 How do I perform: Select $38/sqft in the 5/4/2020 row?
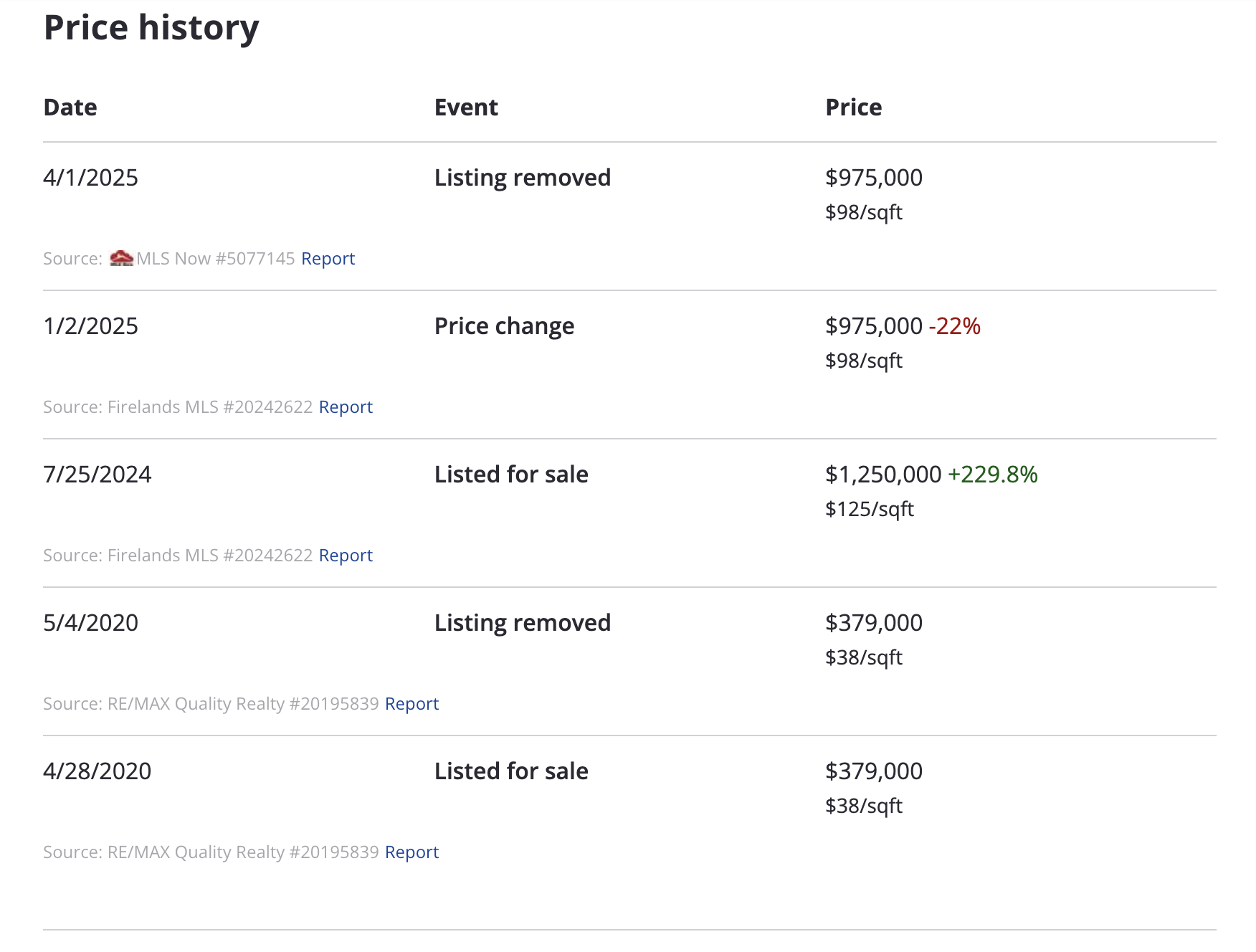864,657
